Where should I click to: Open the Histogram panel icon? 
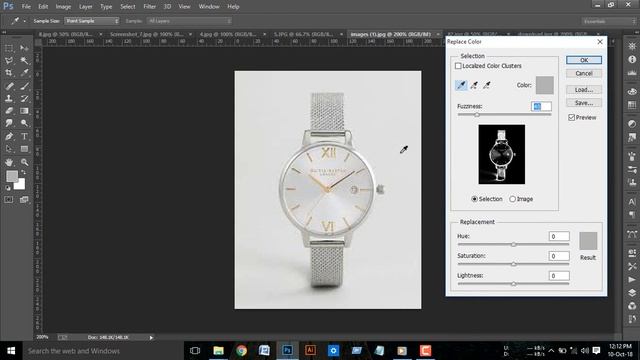(x=632, y=73)
